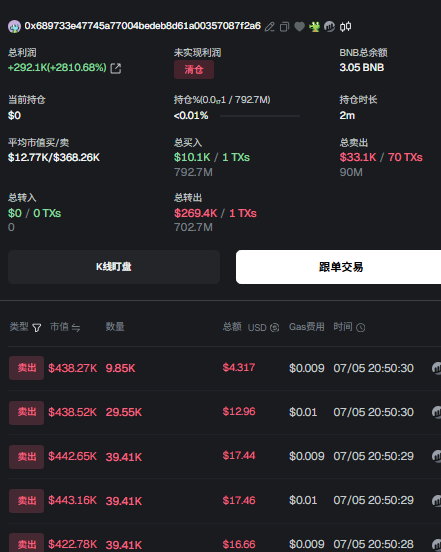441x552 pixels.
Task: Click the 卖出 tag in the $422.78K row
Action: point(26,543)
